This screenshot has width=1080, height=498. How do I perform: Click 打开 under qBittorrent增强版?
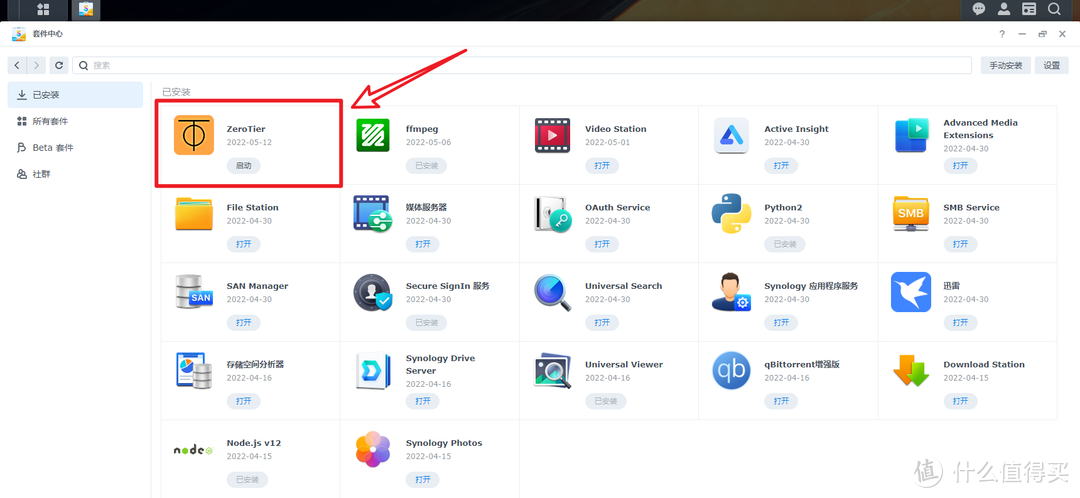point(781,402)
